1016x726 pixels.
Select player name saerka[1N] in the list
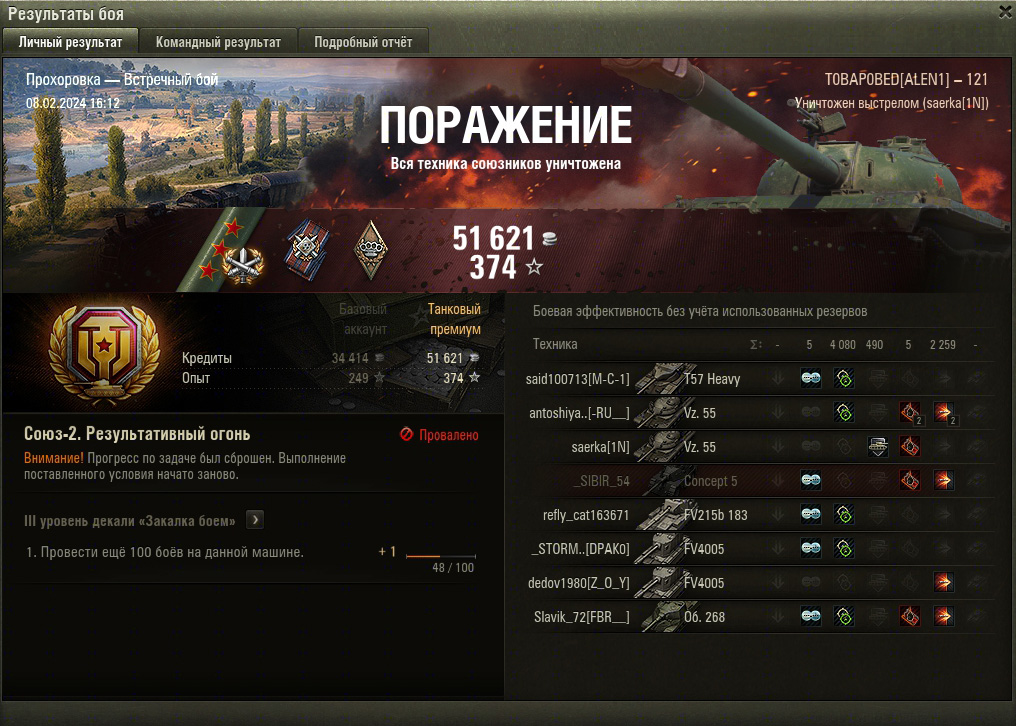[600, 447]
